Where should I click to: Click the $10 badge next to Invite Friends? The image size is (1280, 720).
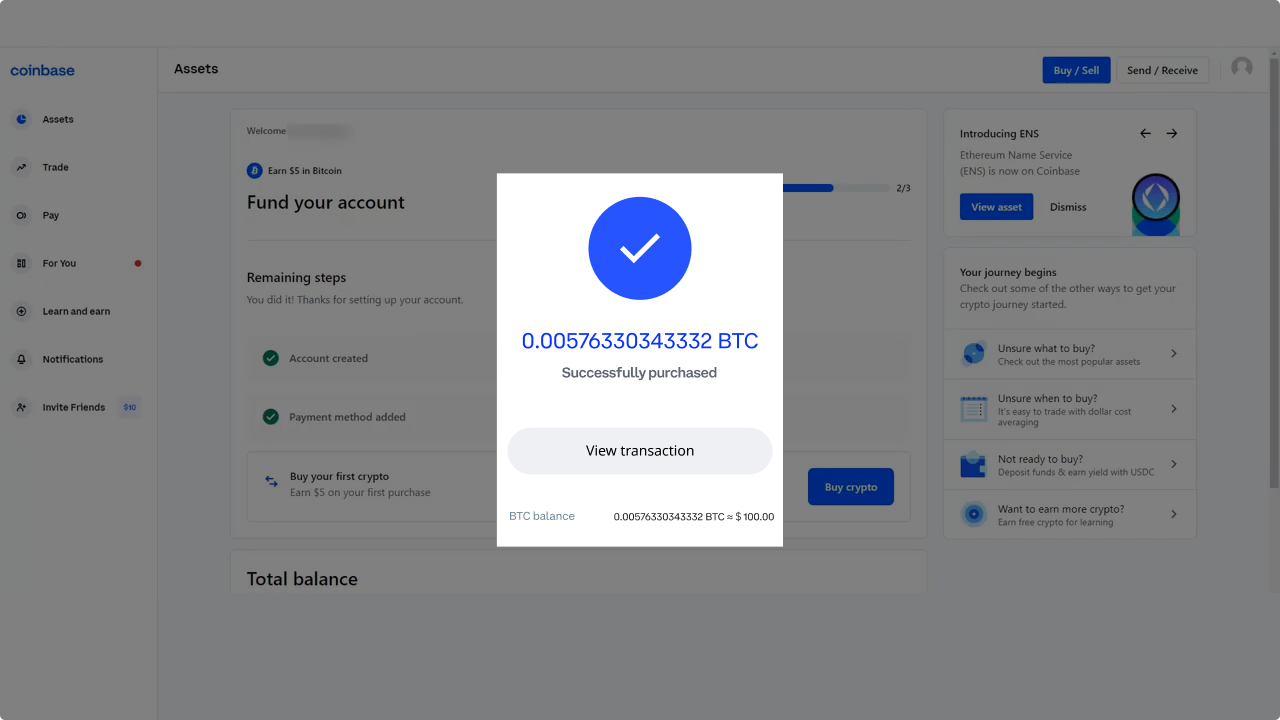point(130,407)
